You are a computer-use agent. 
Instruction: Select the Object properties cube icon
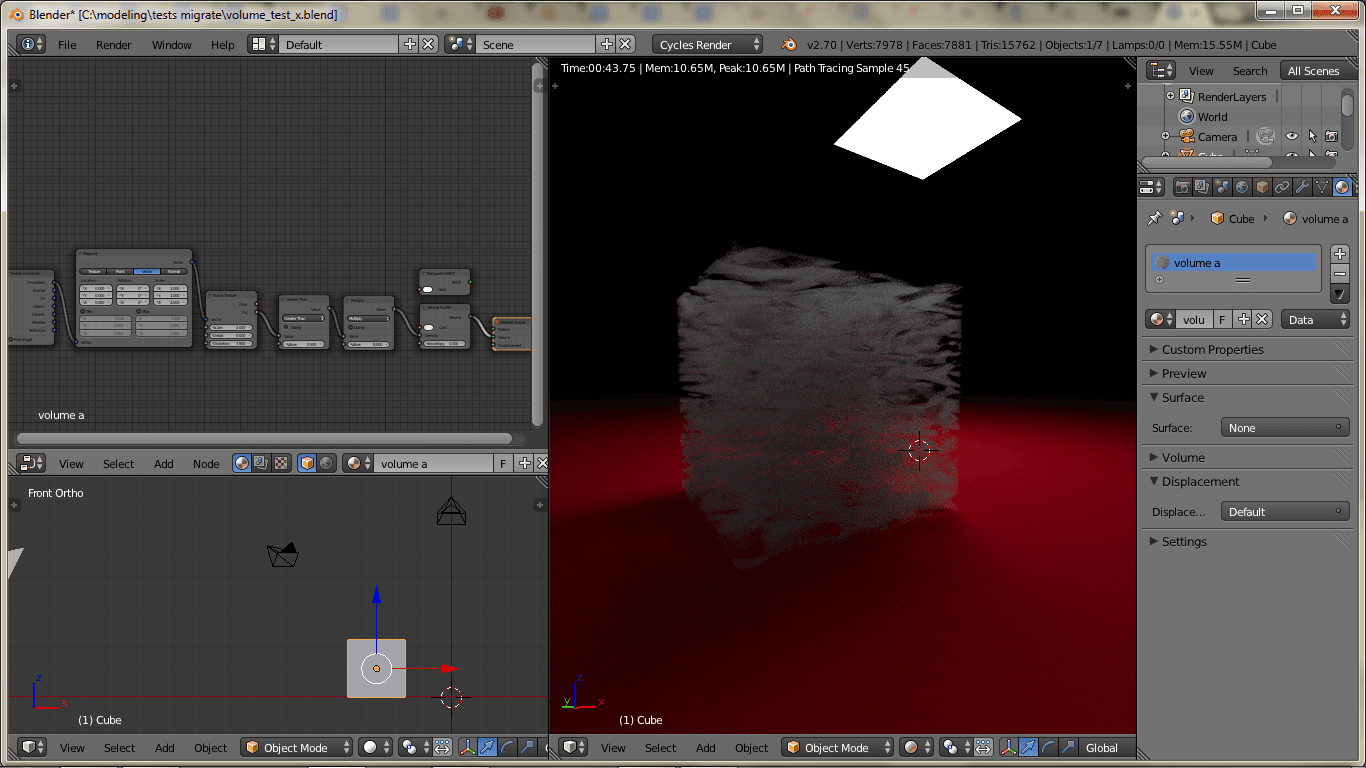pyautogui.click(x=1262, y=187)
